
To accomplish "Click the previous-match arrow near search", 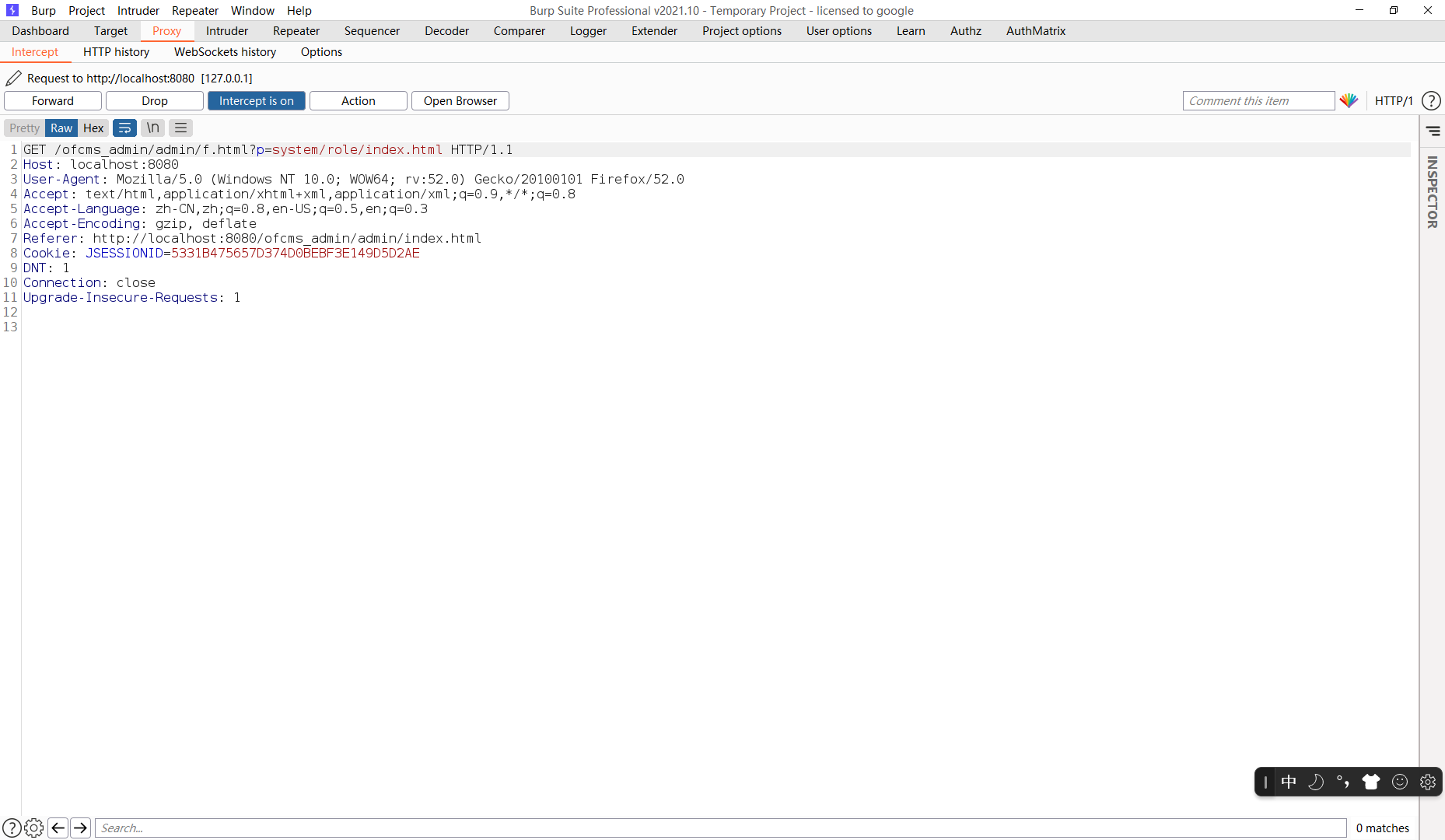I will (58, 828).
